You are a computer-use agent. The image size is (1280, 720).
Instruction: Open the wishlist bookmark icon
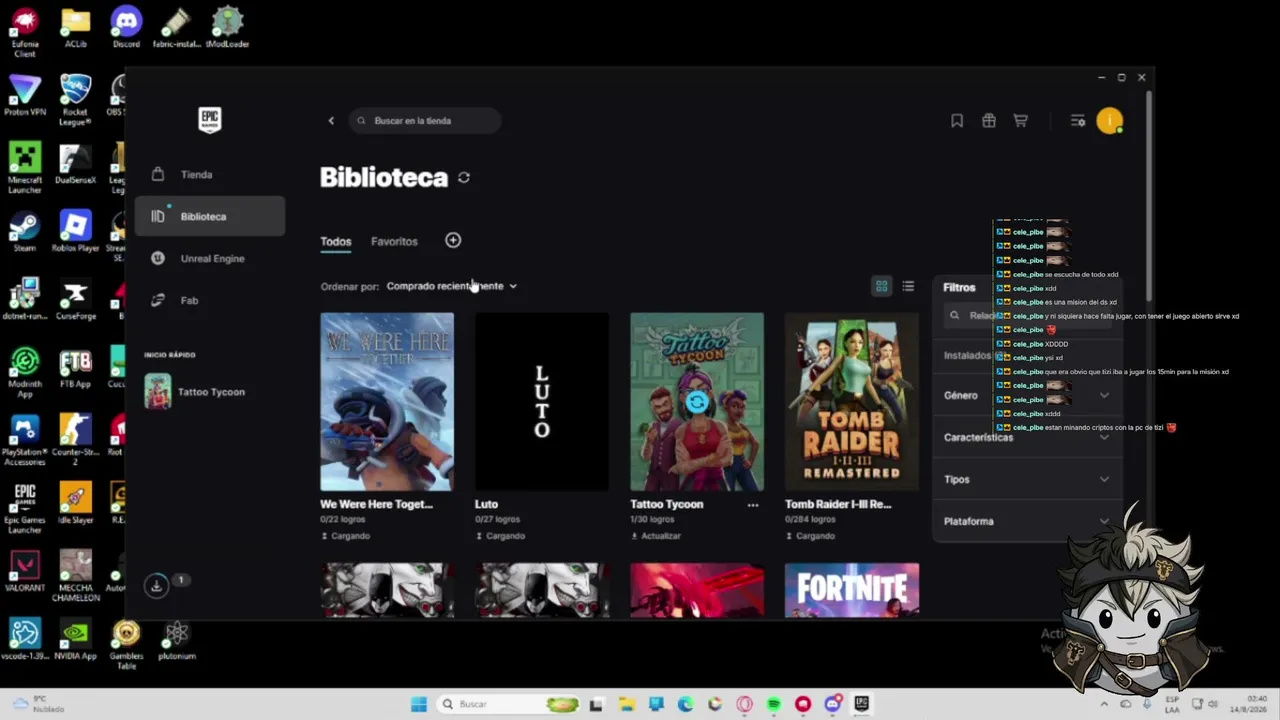click(x=957, y=121)
